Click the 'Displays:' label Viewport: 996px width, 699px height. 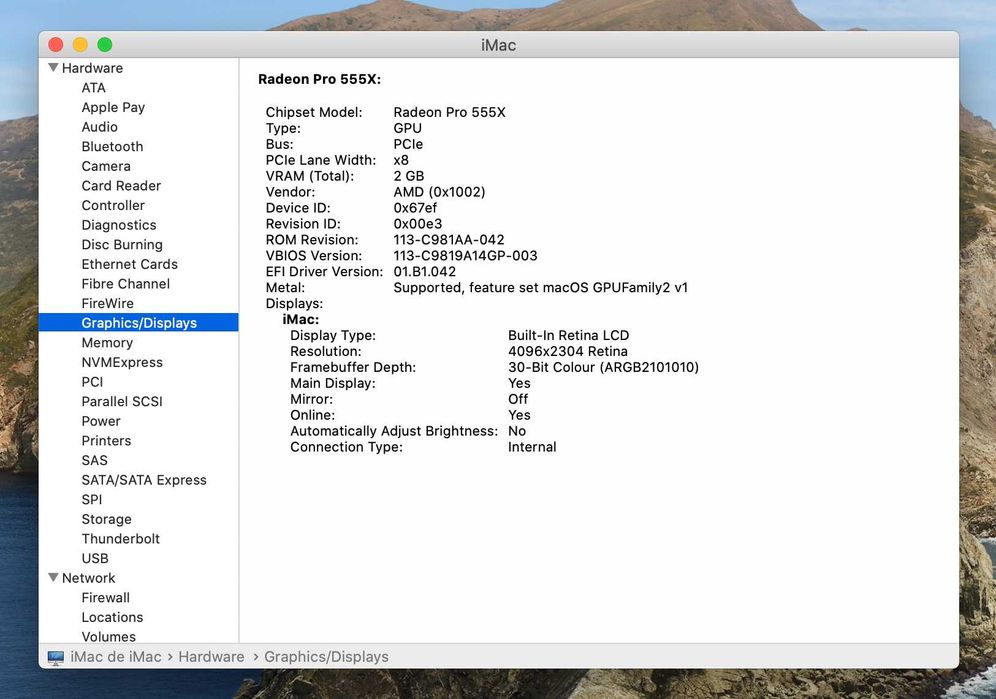(294, 304)
